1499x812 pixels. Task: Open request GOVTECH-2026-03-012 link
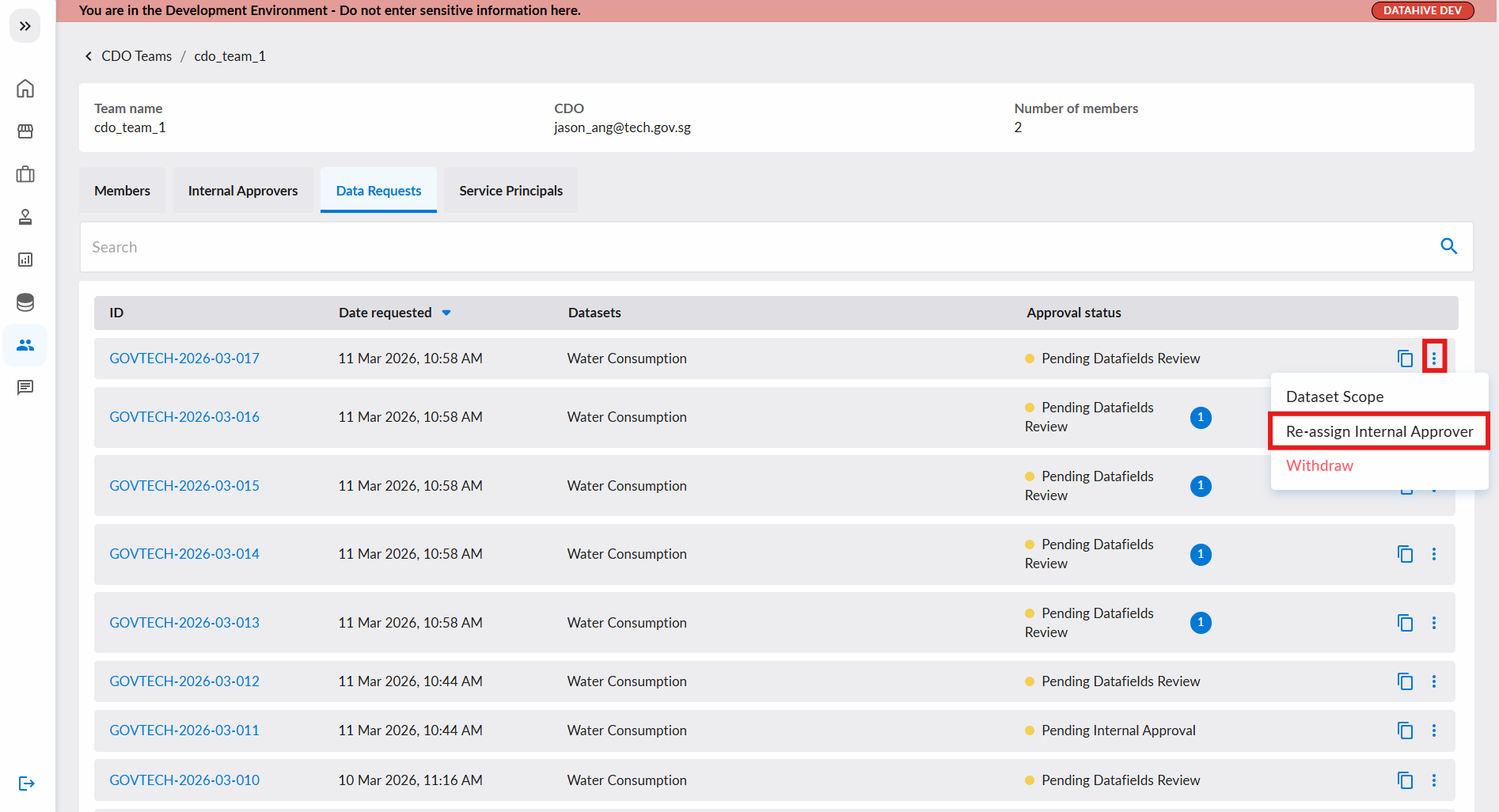pos(184,681)
